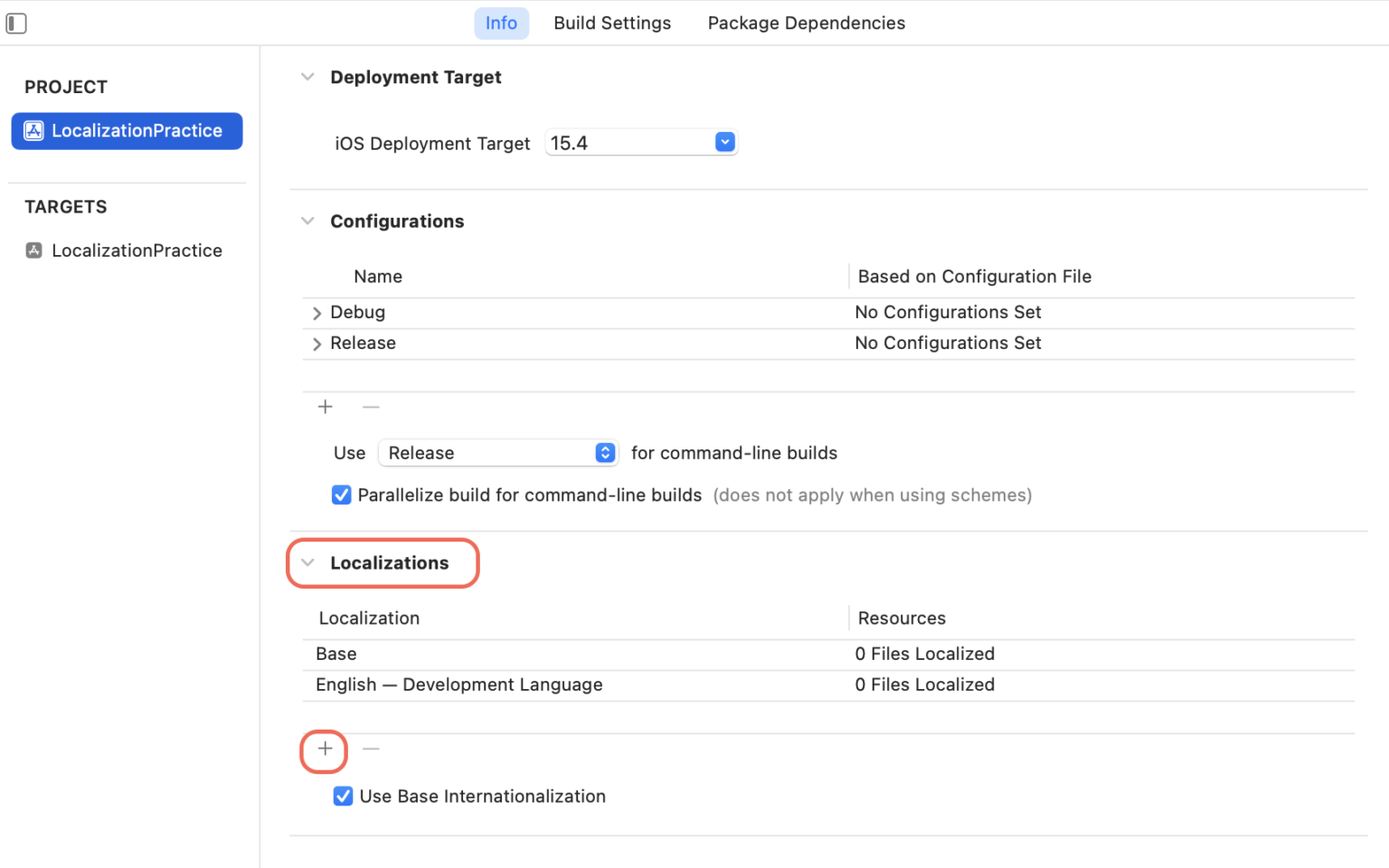Open the iOS Deployment Target dropdown
Viewport: 1389px width, 868px height.
(x=724, y=142)
